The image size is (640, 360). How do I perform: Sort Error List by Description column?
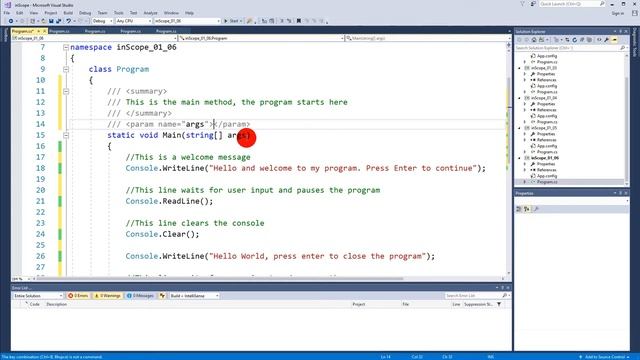pyautogui.click(x=56, y=304)
